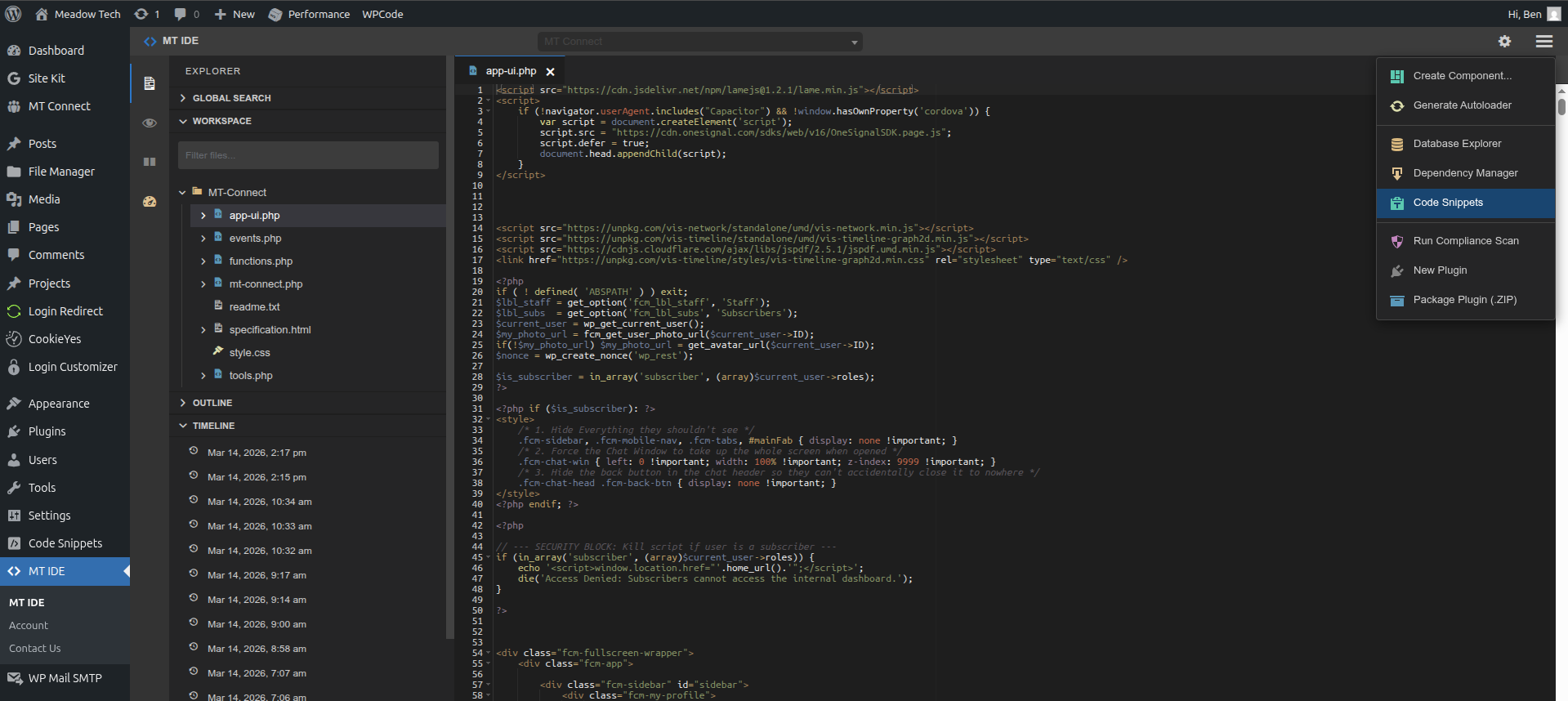Image resolution: width=1568 pixels, height=701 pixels.
Task: Open the Account submenu link
Action: pos(29,626)
